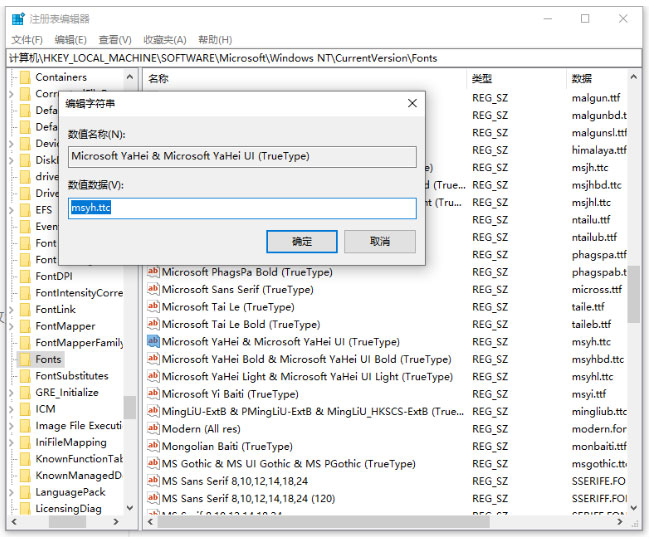Open the 收藏夹(A) menu
This screenshot has width=650, height=539.
point(165,40)
